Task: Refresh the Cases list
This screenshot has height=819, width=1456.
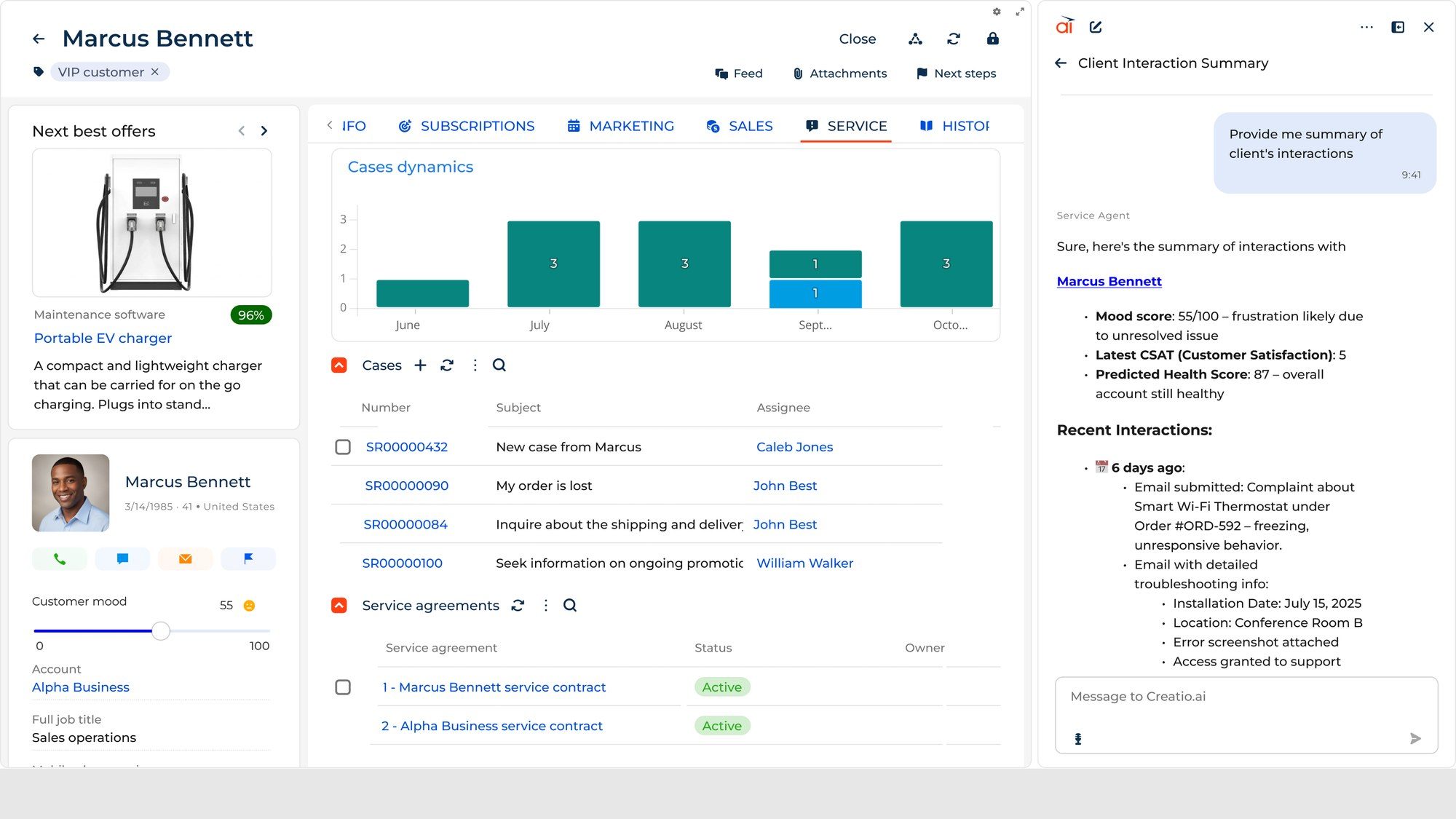Action: tap(447, 365)
